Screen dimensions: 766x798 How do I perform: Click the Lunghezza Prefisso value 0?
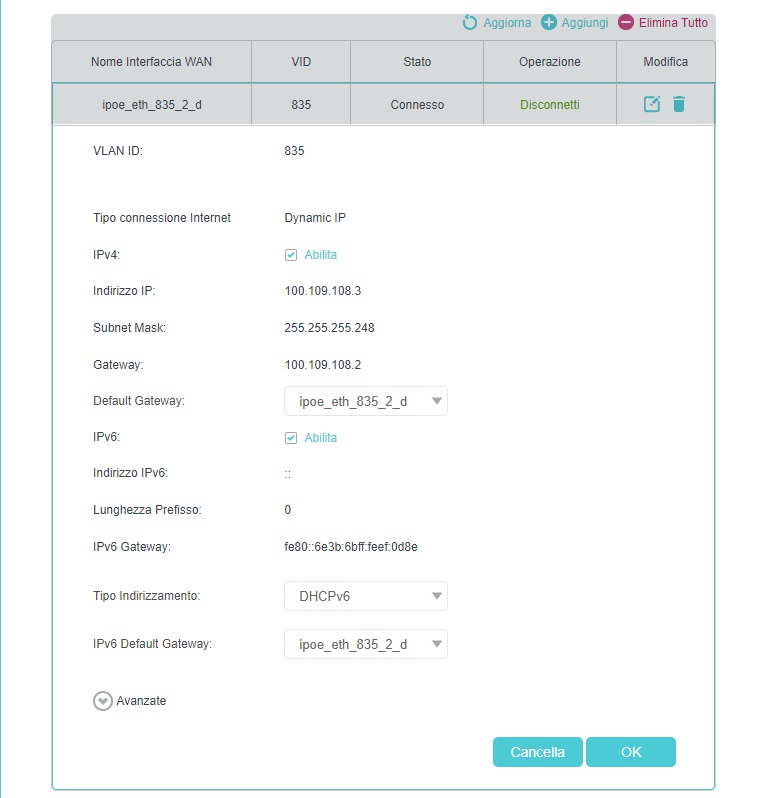[288, 510]
